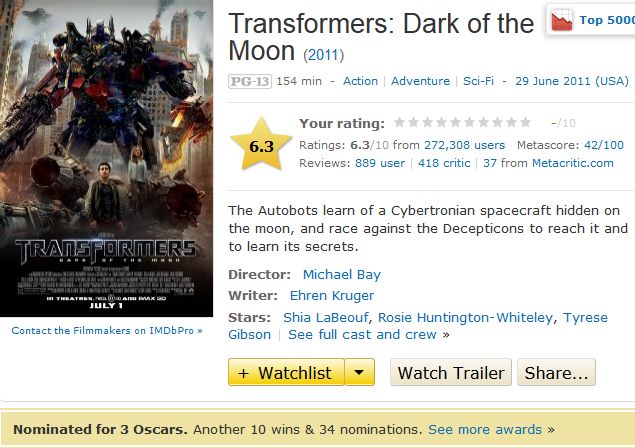Expand See more awards
The image size is (635, 448).
pos(485,429)
